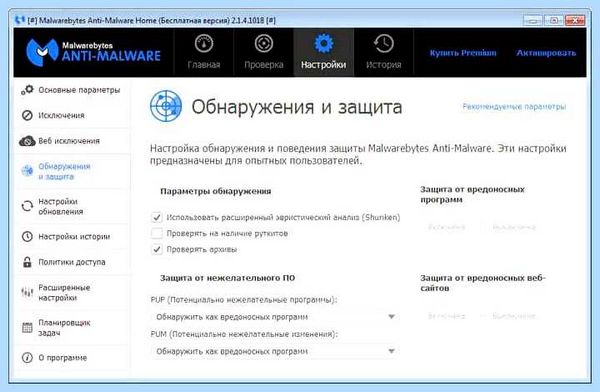Viewport: 600px width, 392px height.
Task: Open Настройки истории settings section
Action: (x=72, y=237)
